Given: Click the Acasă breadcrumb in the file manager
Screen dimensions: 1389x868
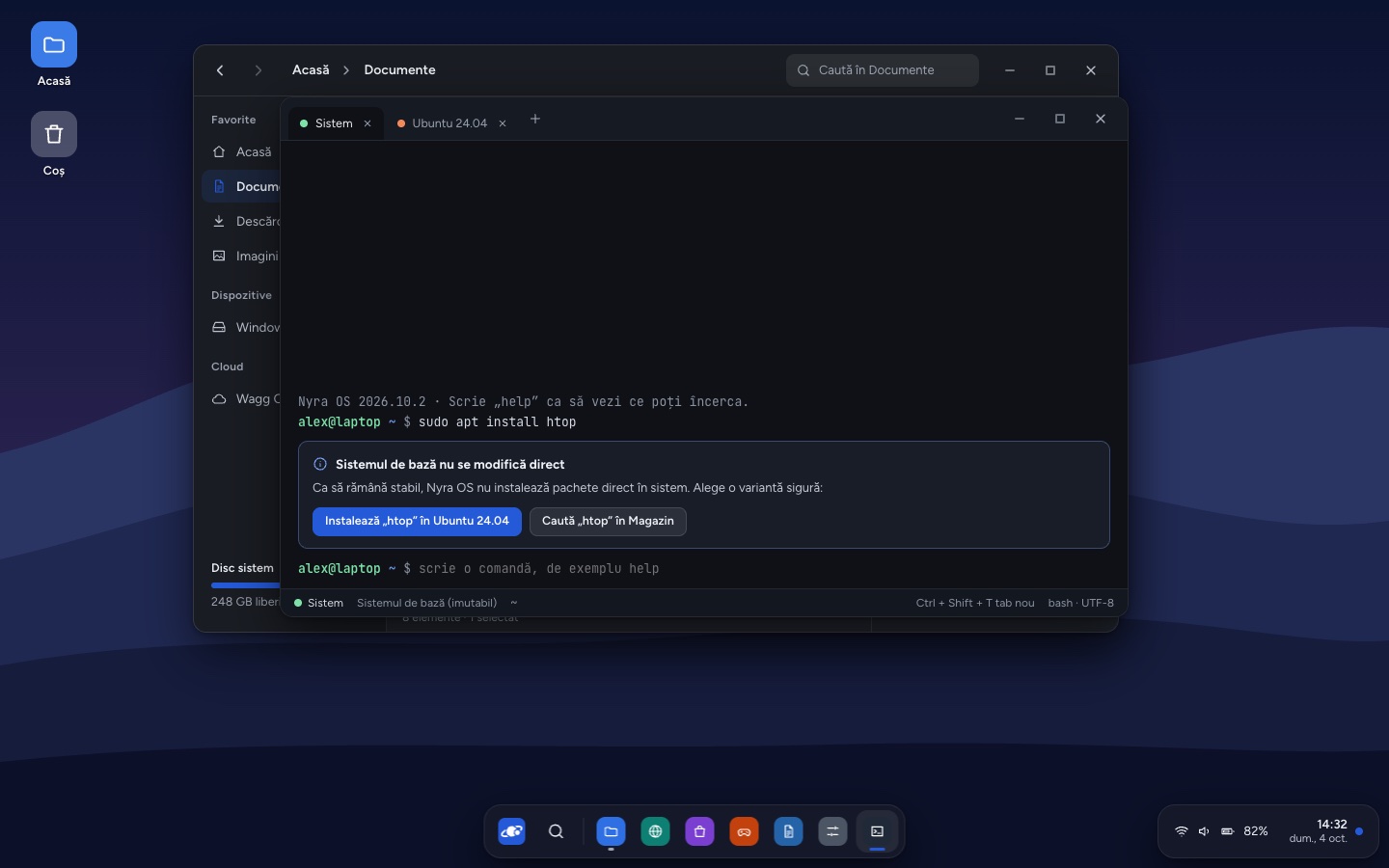Looking at the screenshot, I should 311,70.
